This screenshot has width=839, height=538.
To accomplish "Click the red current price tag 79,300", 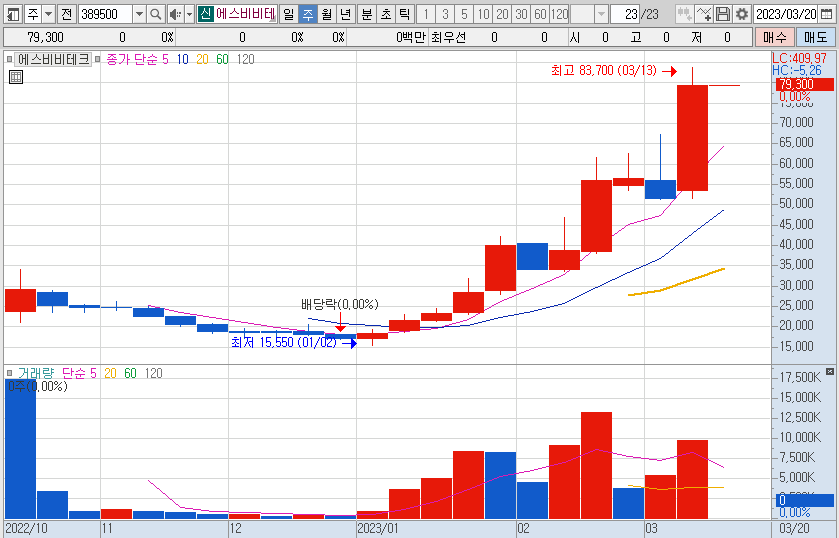I will [804, 85].
